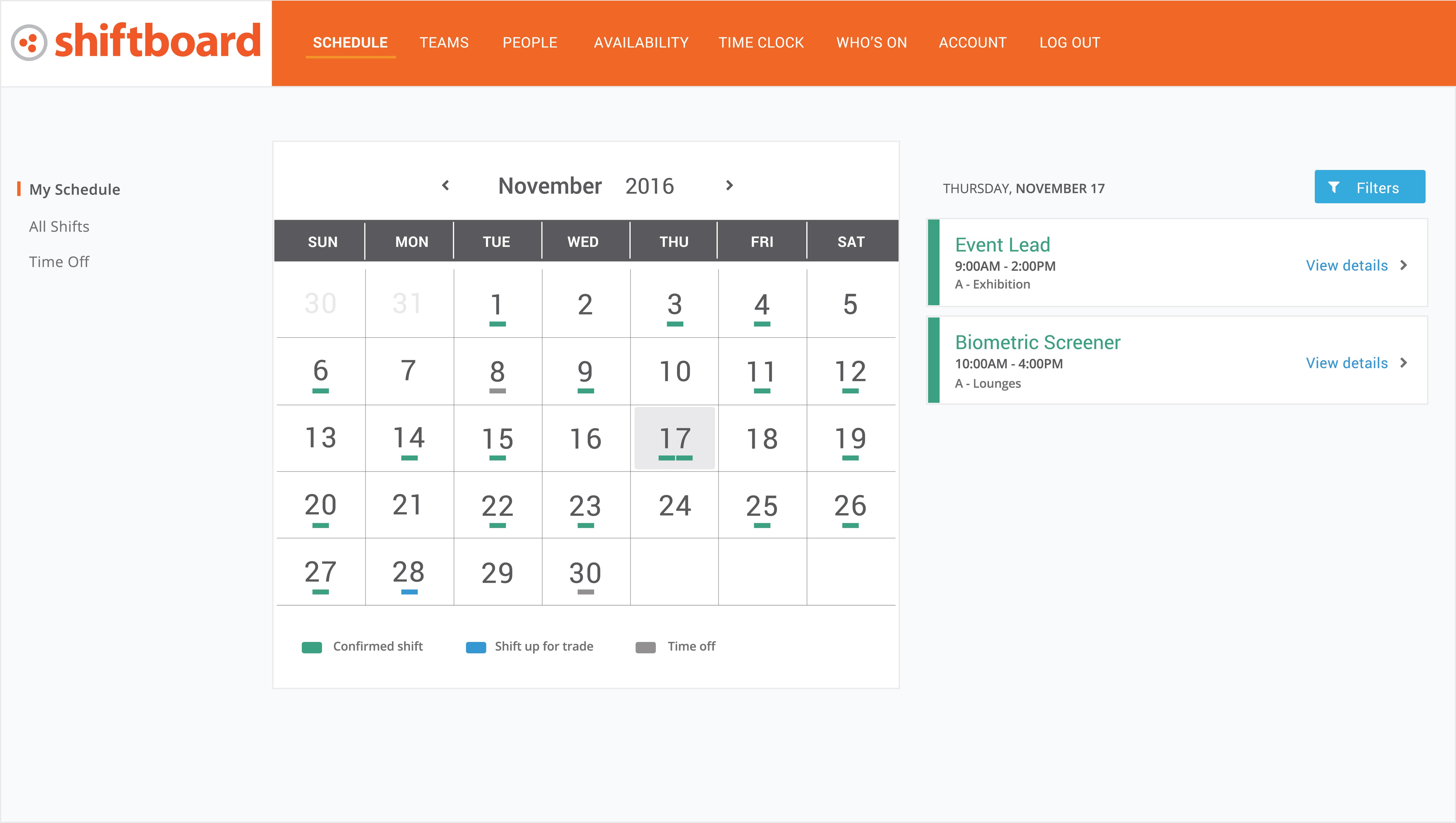Open the AVAILABILITY tab
The width and height of the screenshot is (1456, 823).
point(641,43)
